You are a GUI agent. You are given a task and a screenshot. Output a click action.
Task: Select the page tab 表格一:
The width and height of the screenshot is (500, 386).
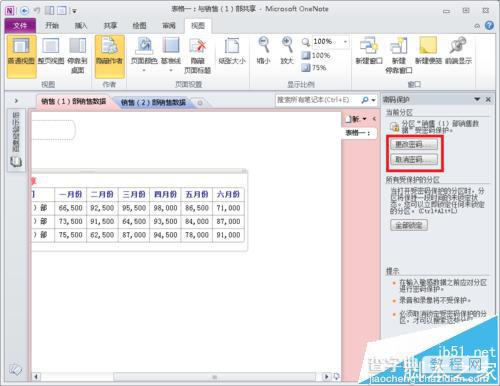(359, 133)
